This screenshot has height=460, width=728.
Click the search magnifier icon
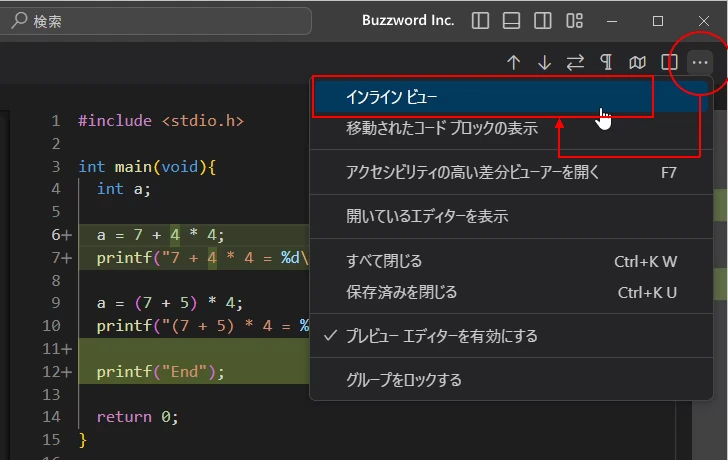pyautogui.click(x=19, y=20)
